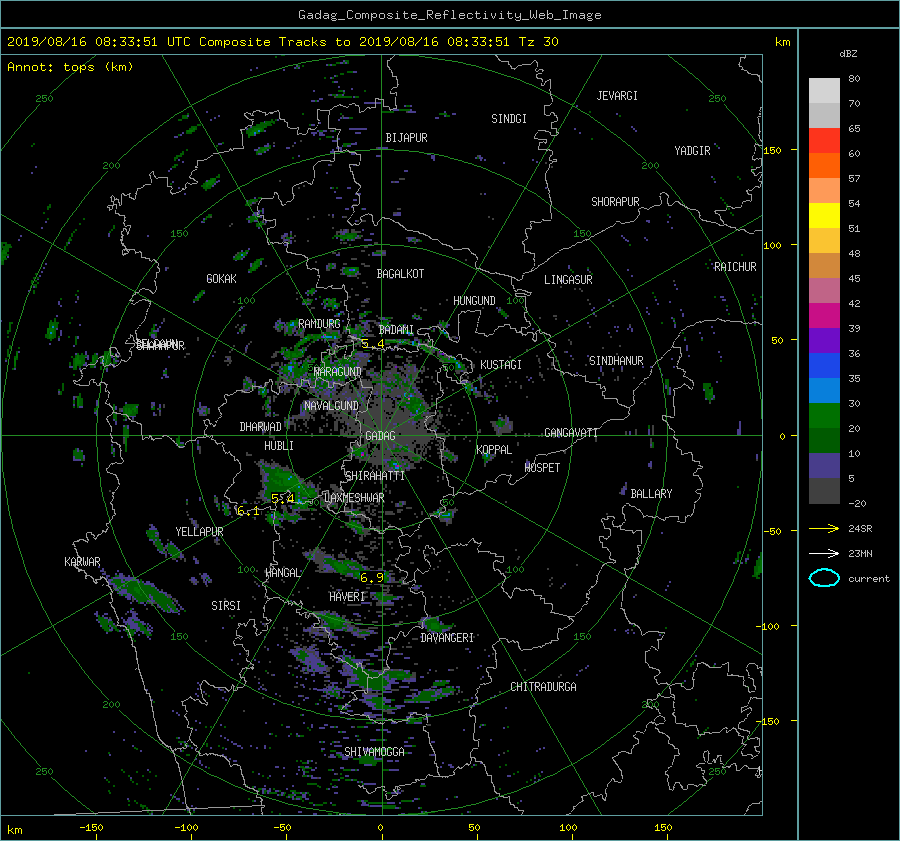Click the KARWAR city label
Screen dimensions: 900x841
point(82,562)
